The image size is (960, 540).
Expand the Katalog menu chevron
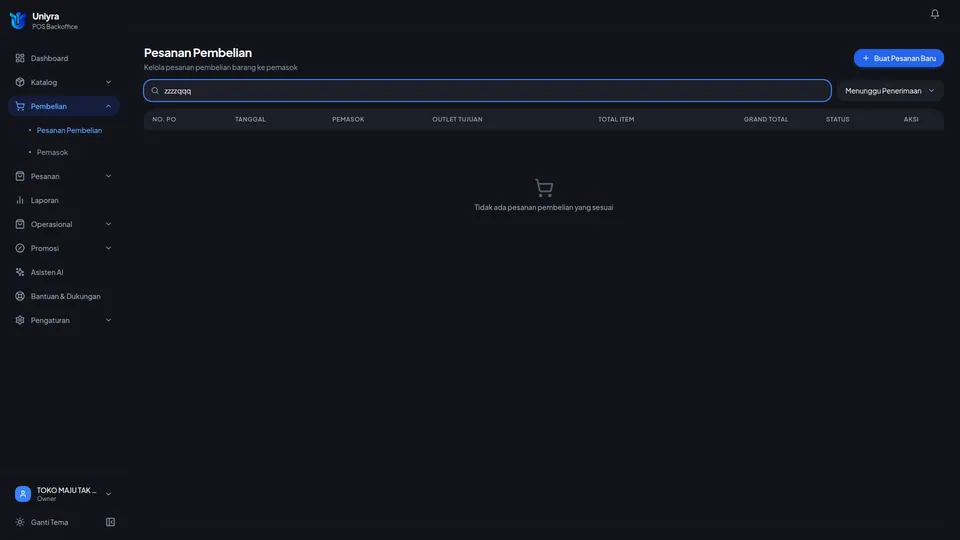tap(108, 82)
